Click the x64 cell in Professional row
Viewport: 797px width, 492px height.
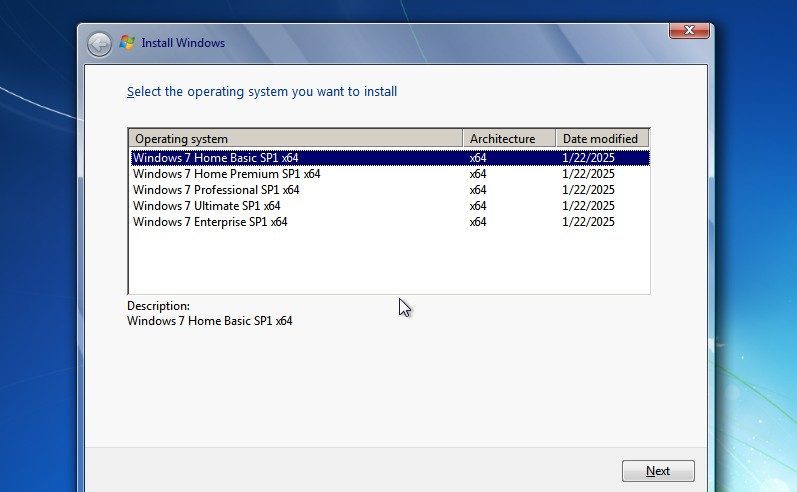(478, 190)
